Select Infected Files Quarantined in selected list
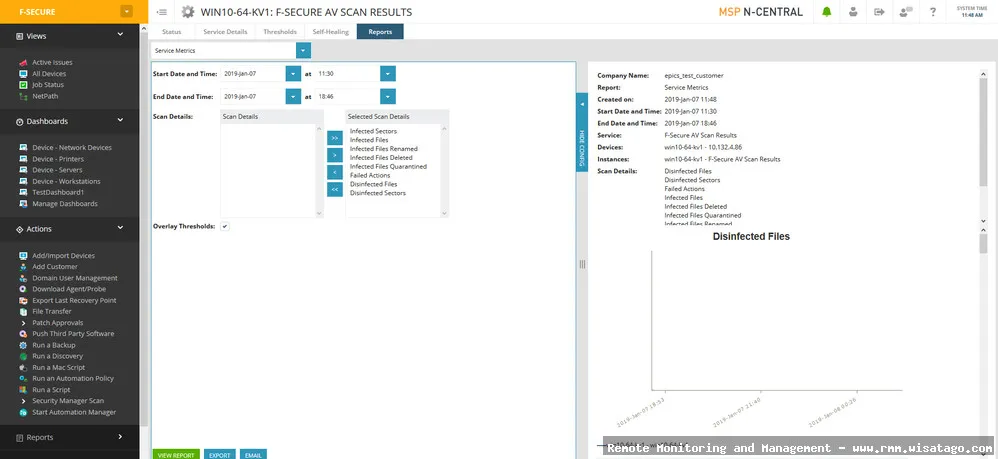The image size is (998, 459). coord(388,166)
